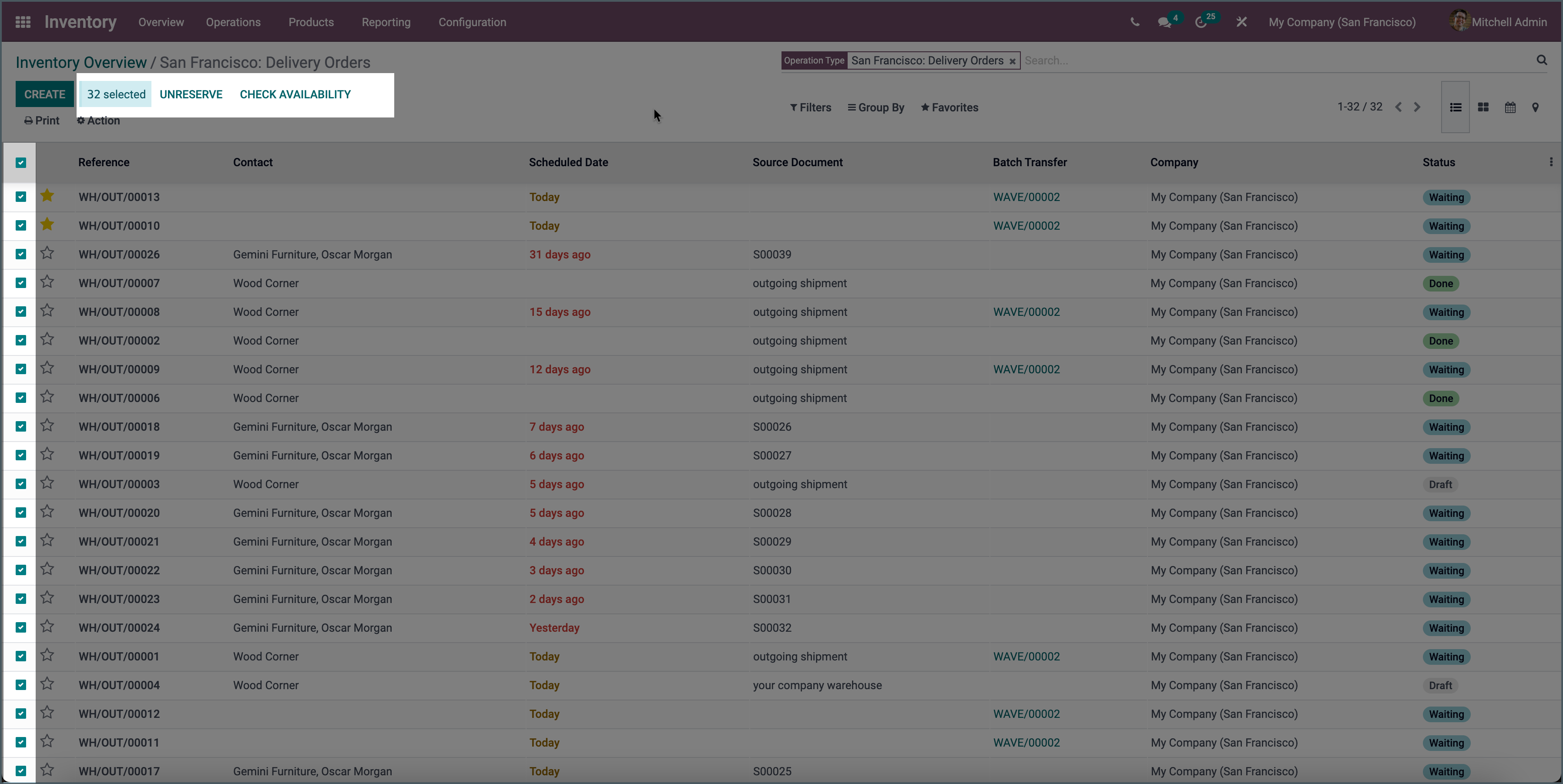
Task: Click the phone call icon
Action: pyautogui.click(x=1135, y=21)
